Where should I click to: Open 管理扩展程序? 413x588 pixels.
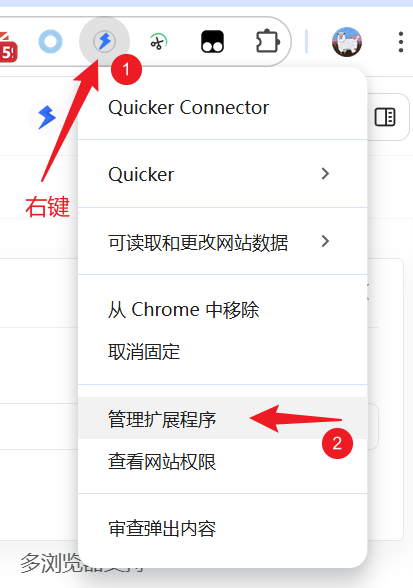point(222,418)
